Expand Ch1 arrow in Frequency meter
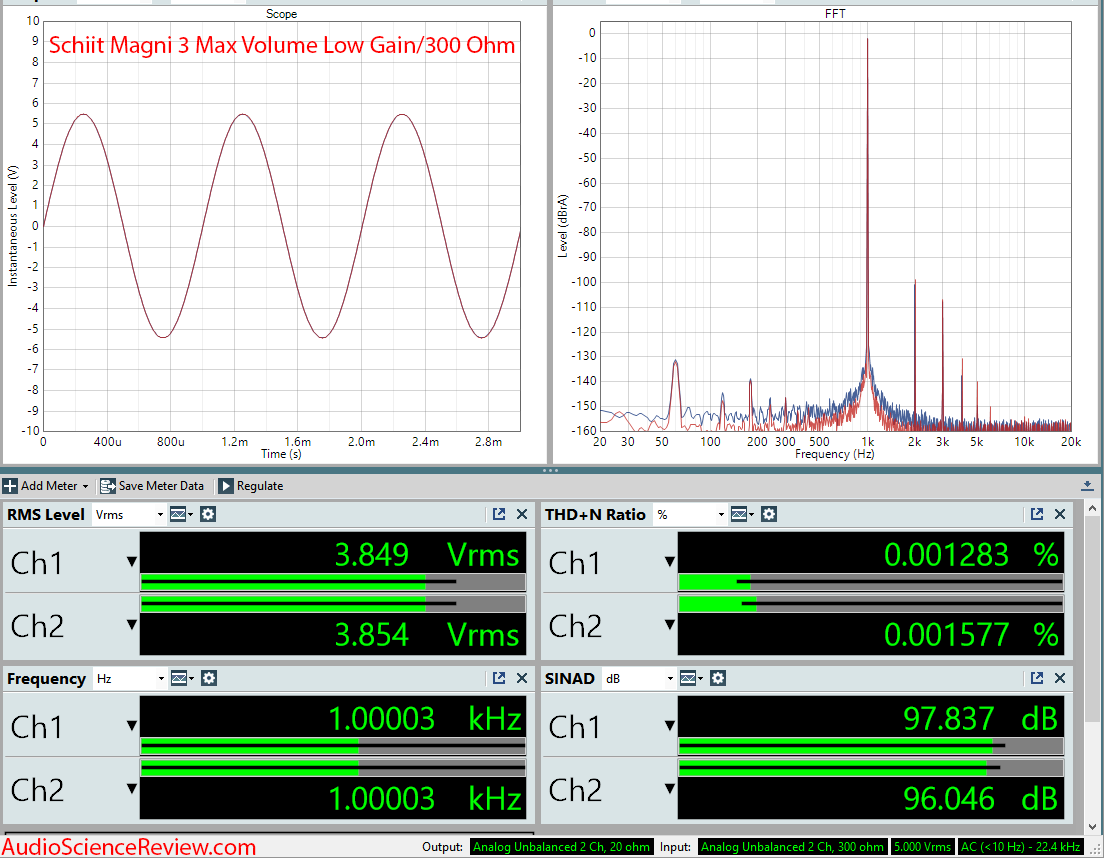 tap(132, 726)
